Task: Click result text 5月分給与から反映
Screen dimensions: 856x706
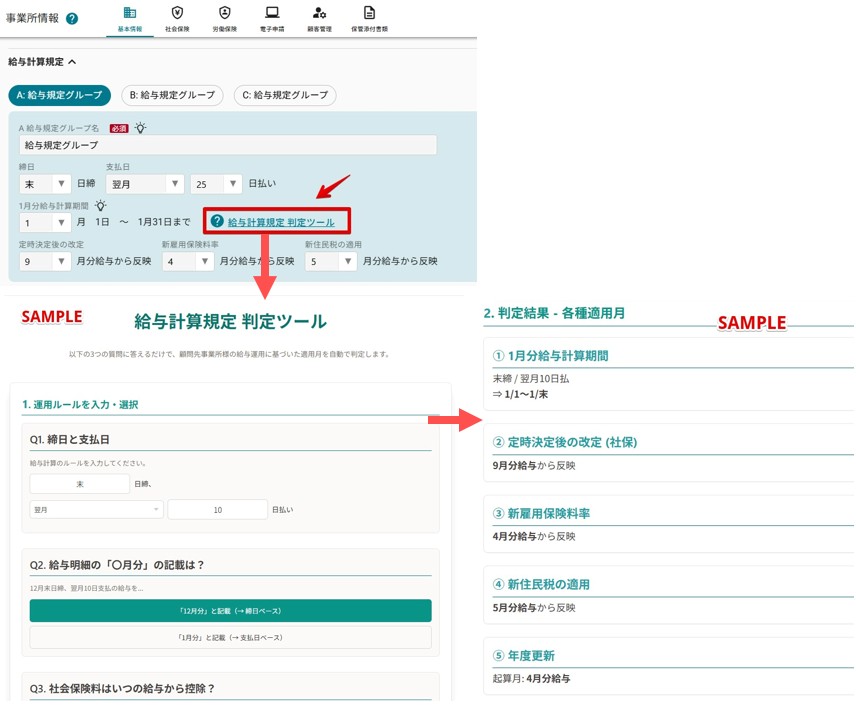Action: (534, 607)
